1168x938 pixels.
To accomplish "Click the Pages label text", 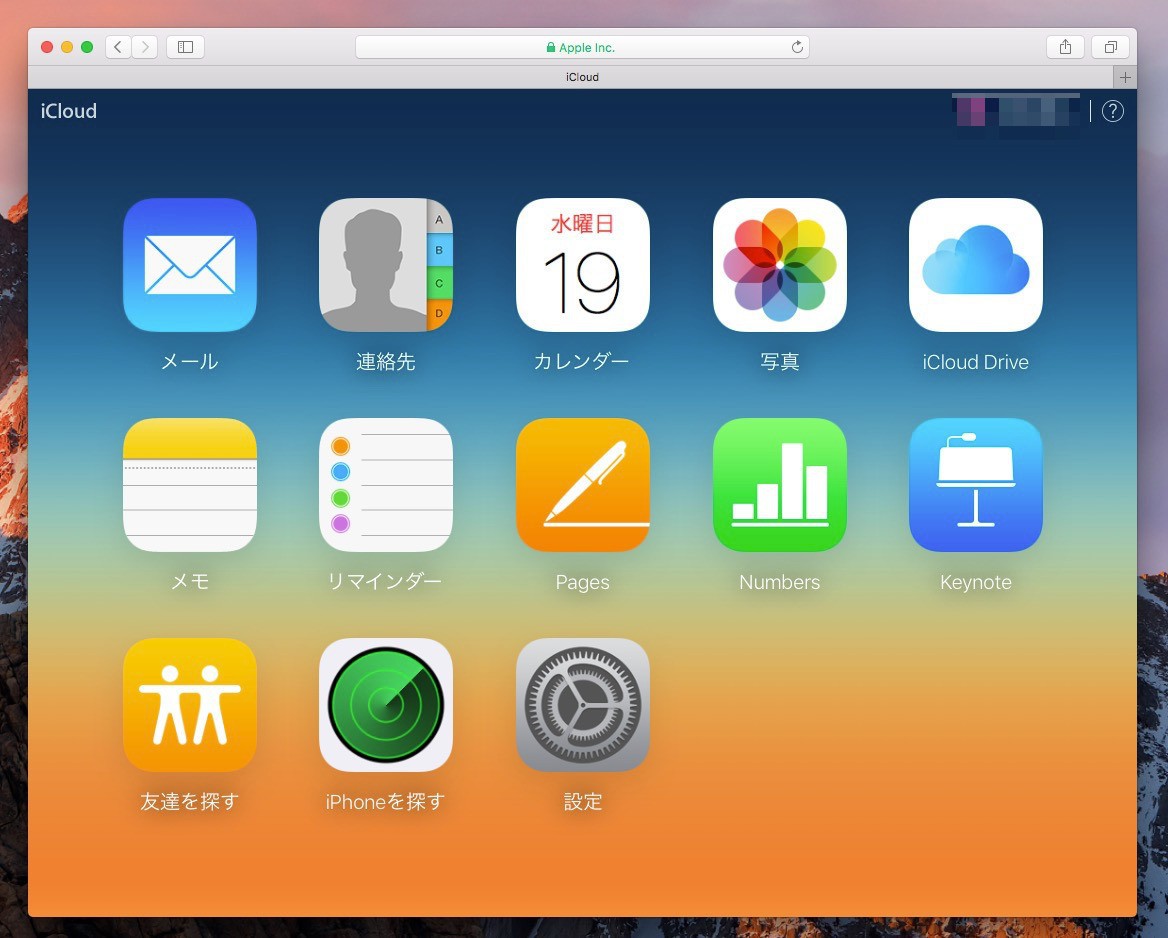I will click(x=583, y=582).
